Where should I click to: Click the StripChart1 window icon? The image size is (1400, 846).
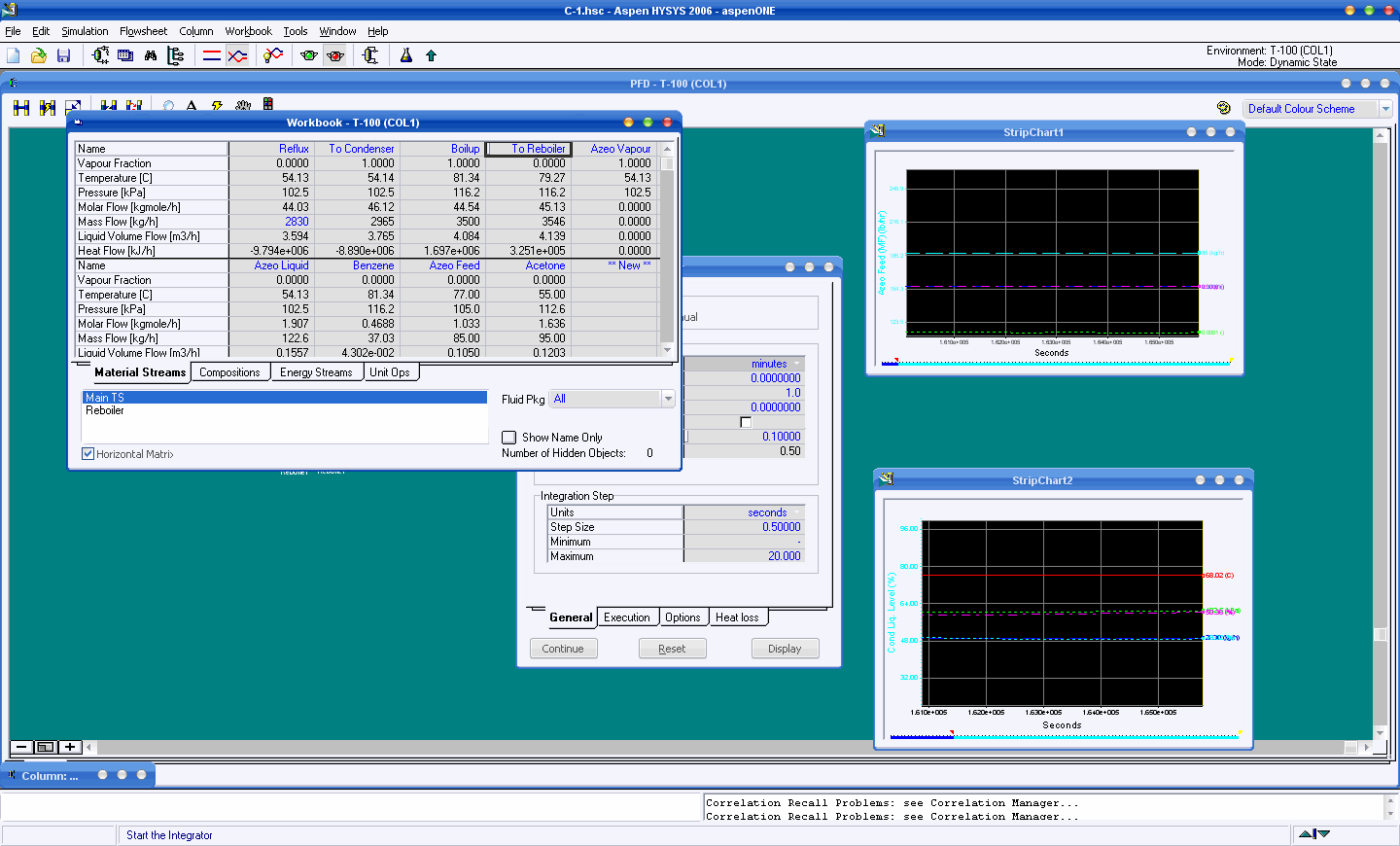click(877, 131)
